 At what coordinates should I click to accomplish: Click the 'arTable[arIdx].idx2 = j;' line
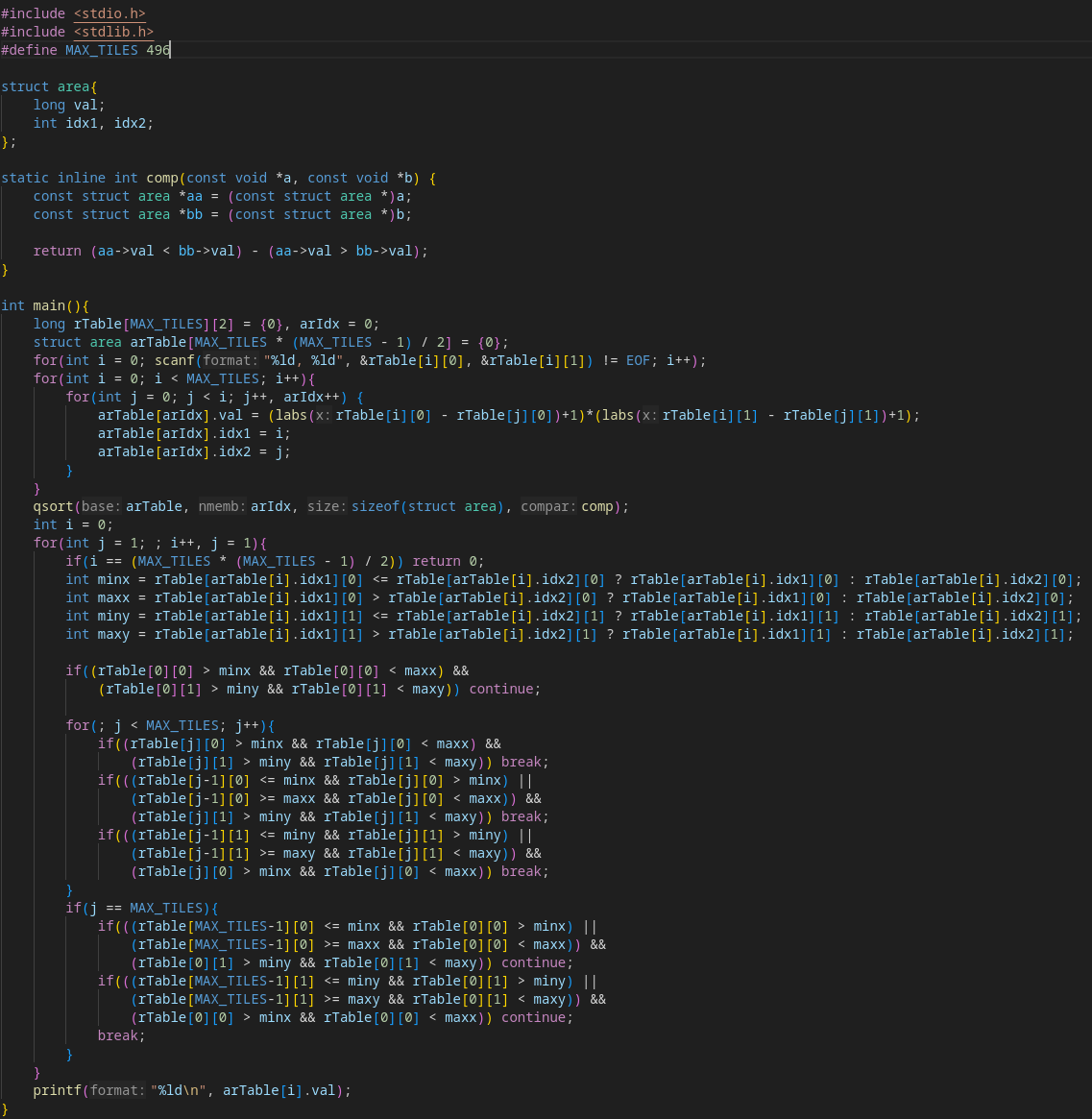point(194,451)
